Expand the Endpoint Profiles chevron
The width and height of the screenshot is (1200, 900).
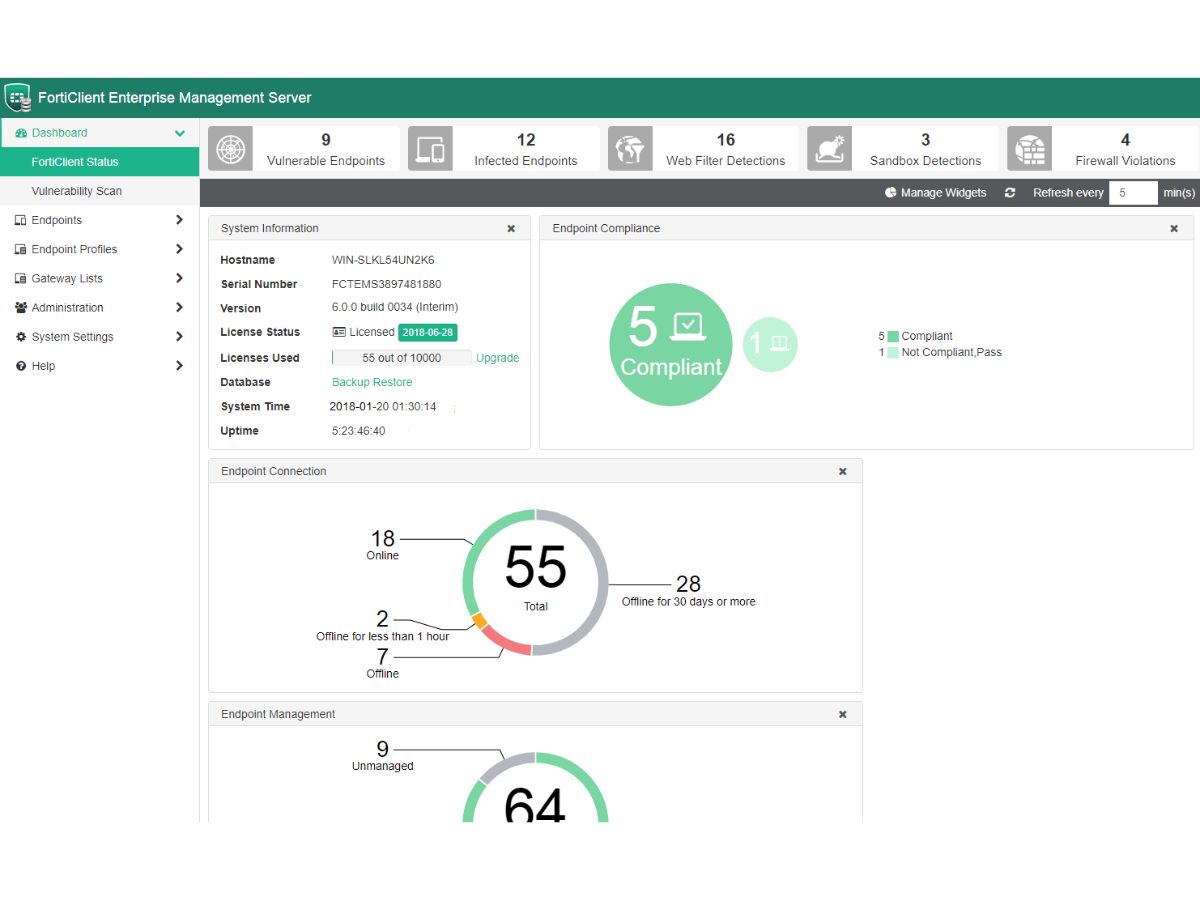[180, 249]
